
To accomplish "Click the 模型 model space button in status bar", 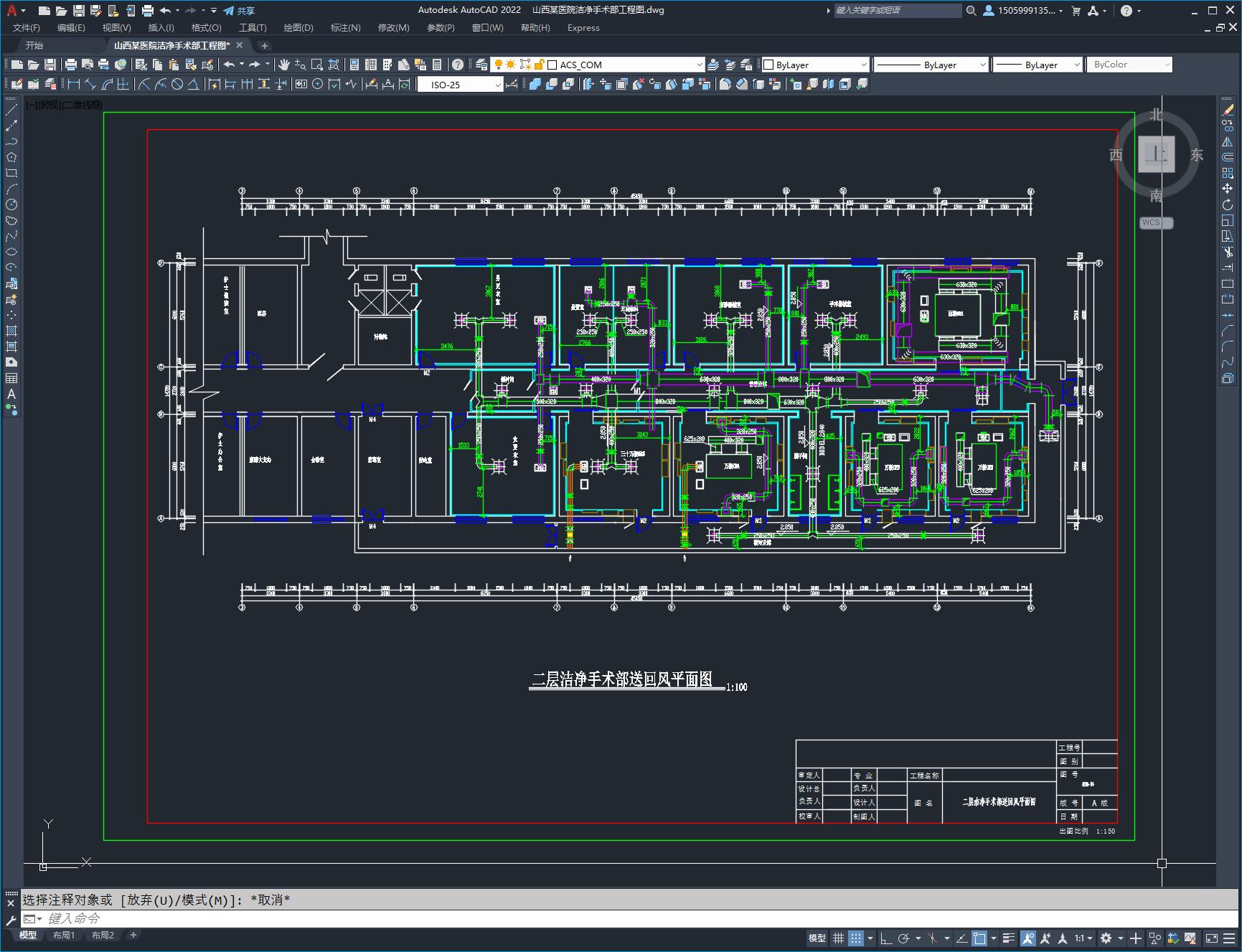I will (817, 938).
